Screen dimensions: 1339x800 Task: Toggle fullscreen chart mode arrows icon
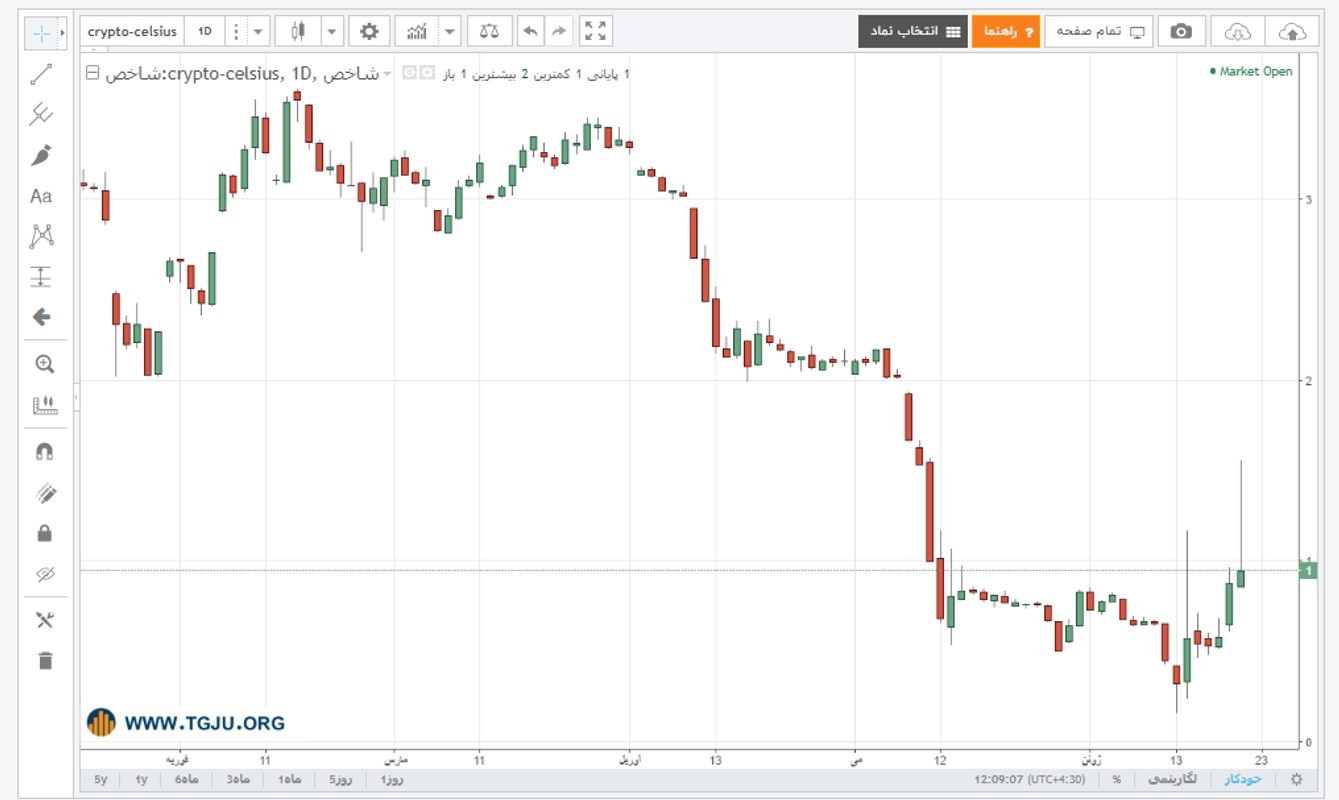[x=595, y=31]
